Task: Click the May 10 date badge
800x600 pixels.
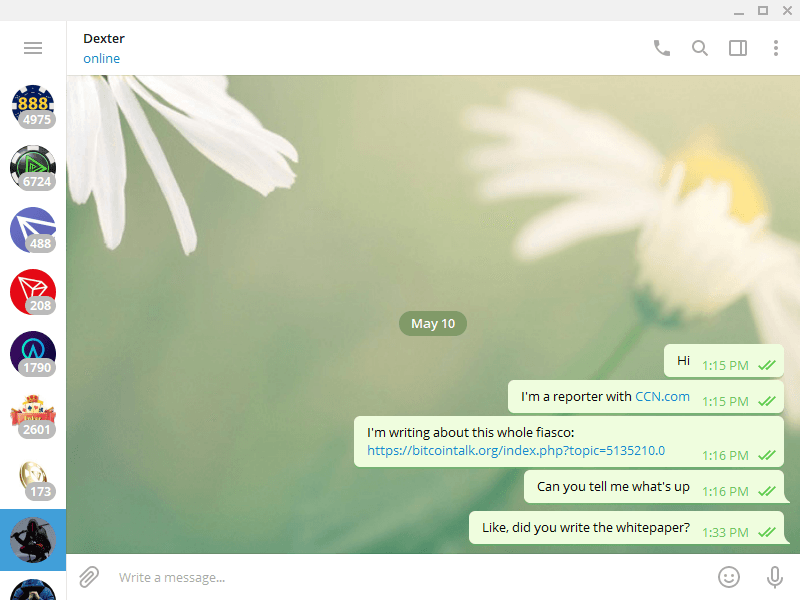Action: pos(433,323)
